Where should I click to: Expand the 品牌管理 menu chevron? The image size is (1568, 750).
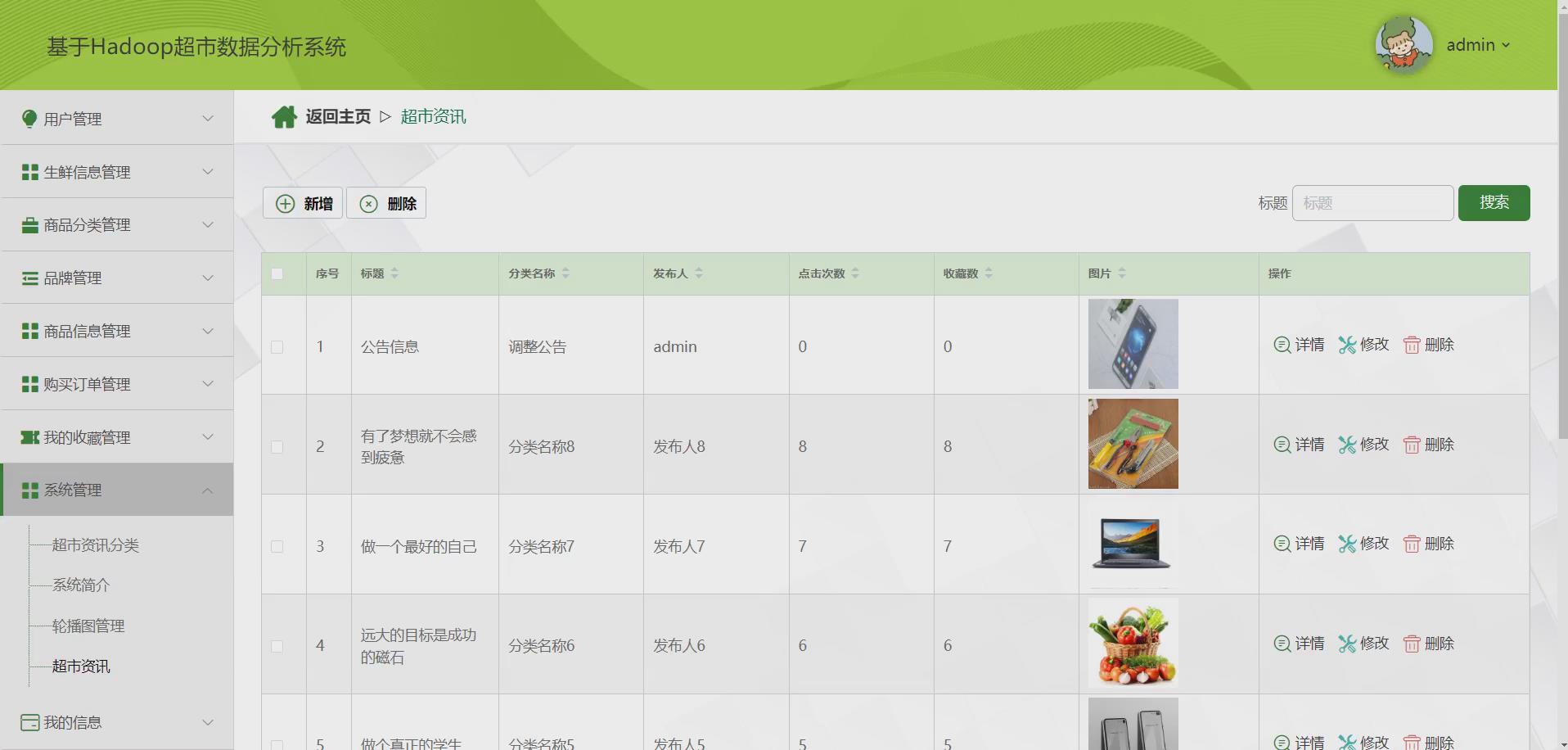tap(208, 278)
